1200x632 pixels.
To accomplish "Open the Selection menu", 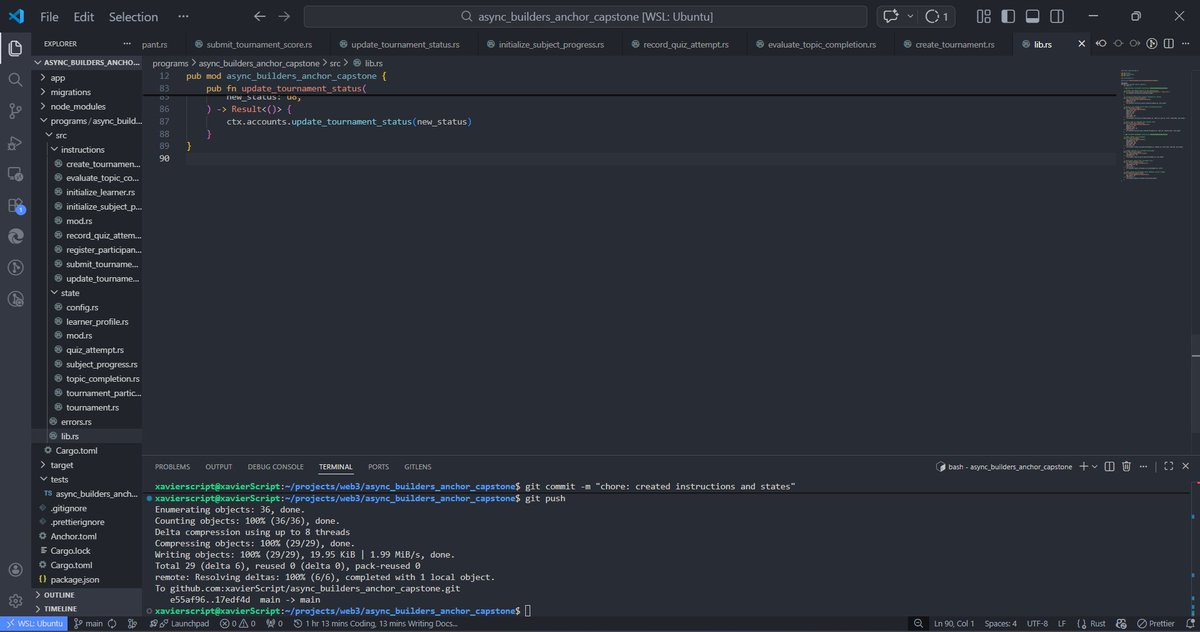I will (133, 17).
